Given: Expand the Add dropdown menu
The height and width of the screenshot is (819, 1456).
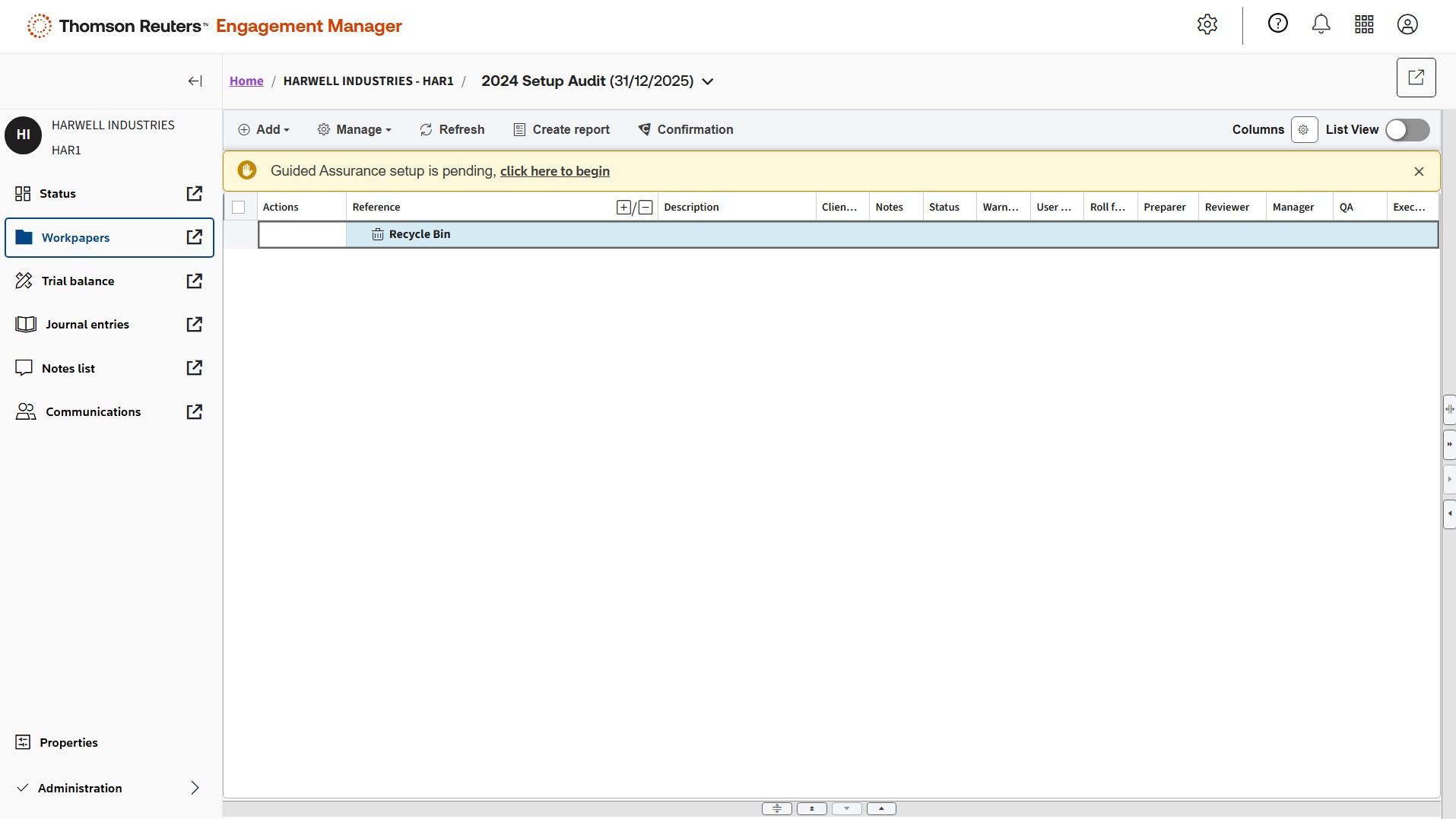Looking at the screenshot, I should click(x=264, y=130).
